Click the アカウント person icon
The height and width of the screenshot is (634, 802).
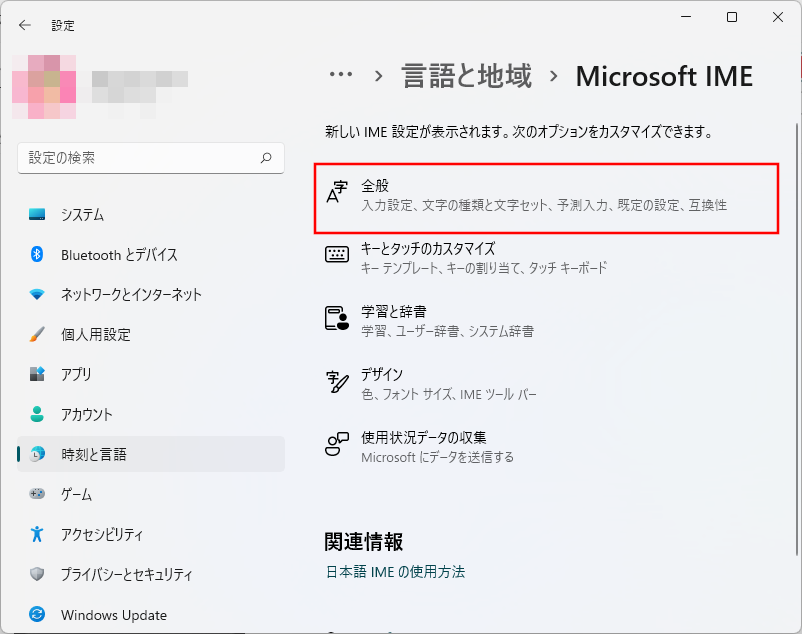[37, 415]
